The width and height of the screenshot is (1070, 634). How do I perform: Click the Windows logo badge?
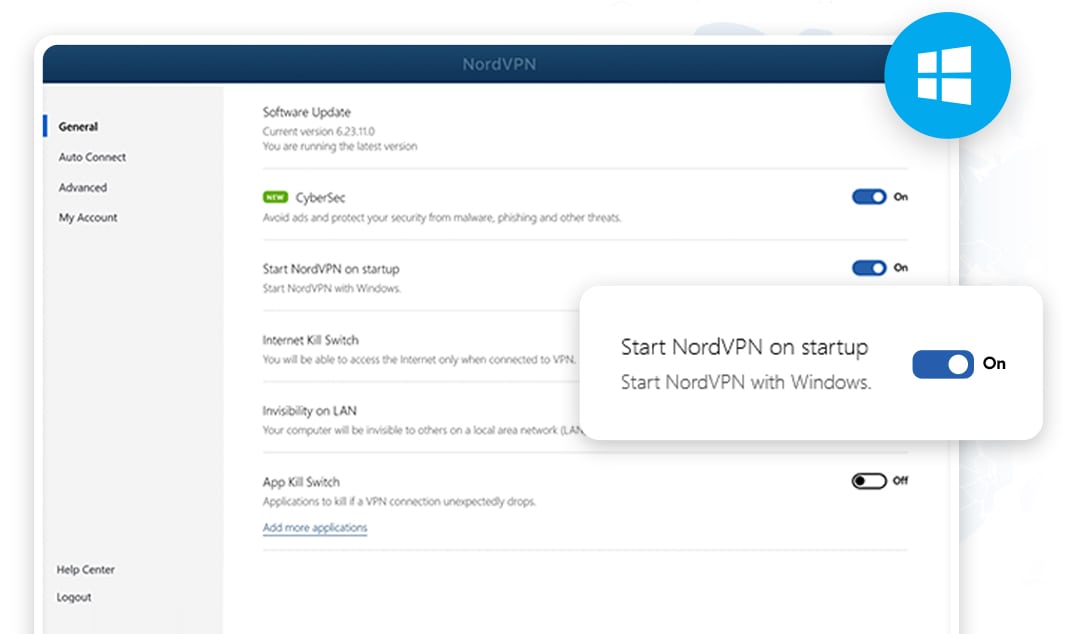point(947,75)
